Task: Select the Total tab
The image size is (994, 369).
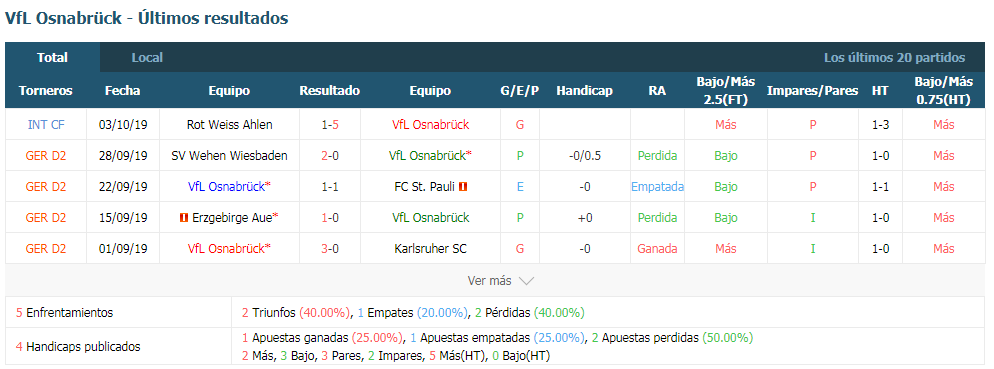Action: click(53, 58)
